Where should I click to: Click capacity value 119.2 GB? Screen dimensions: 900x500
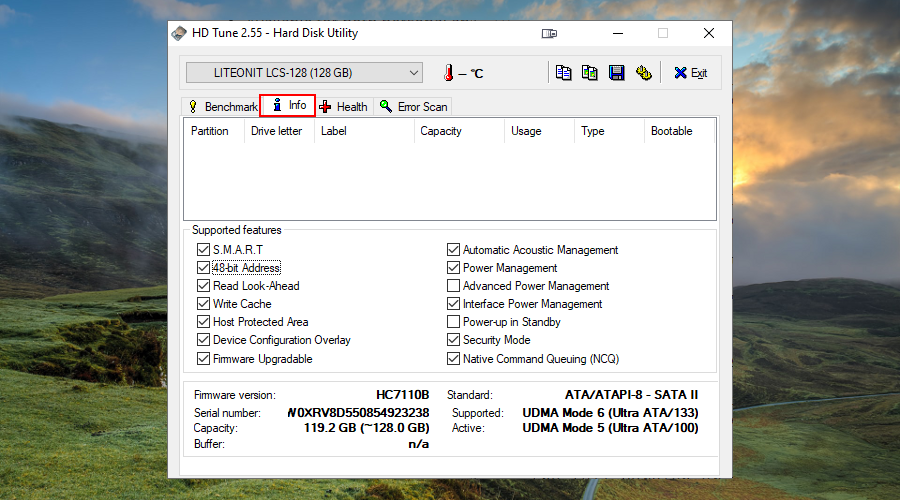(367, 428)
